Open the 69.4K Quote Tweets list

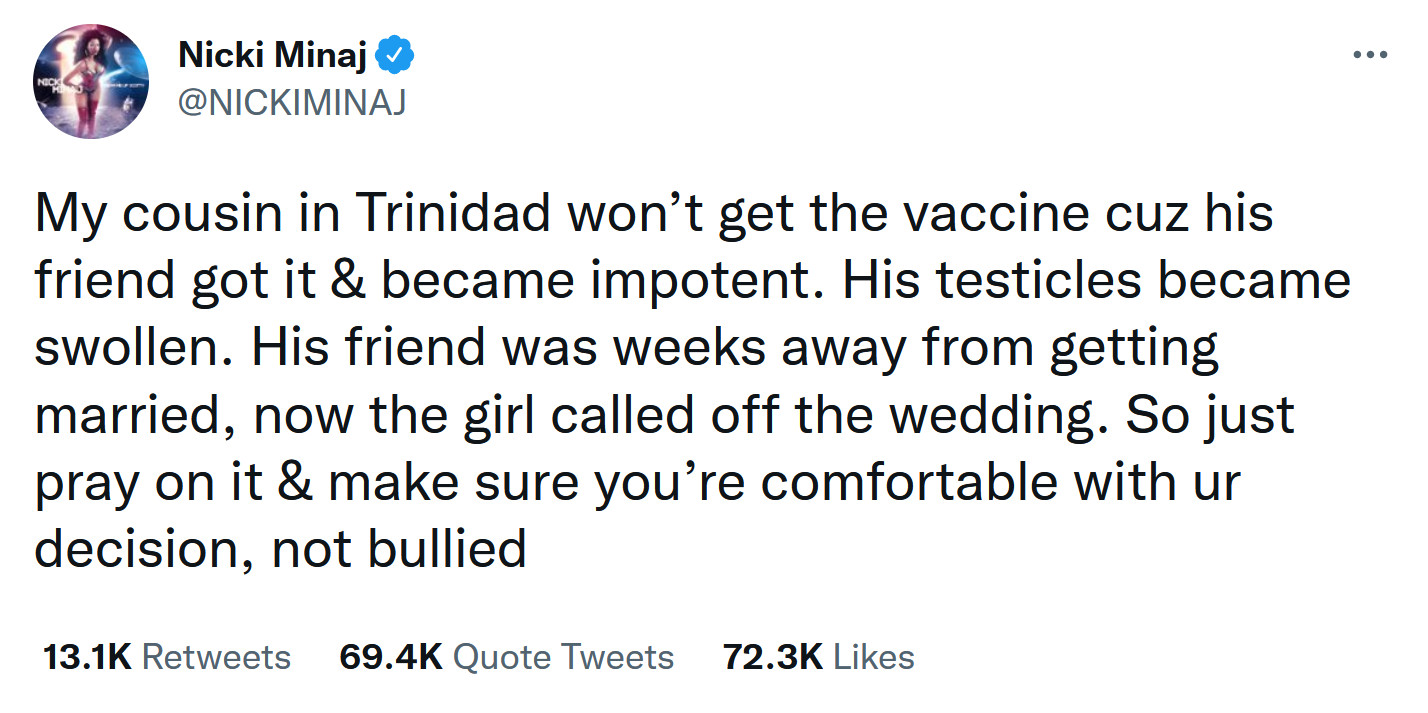click(506, 657)
